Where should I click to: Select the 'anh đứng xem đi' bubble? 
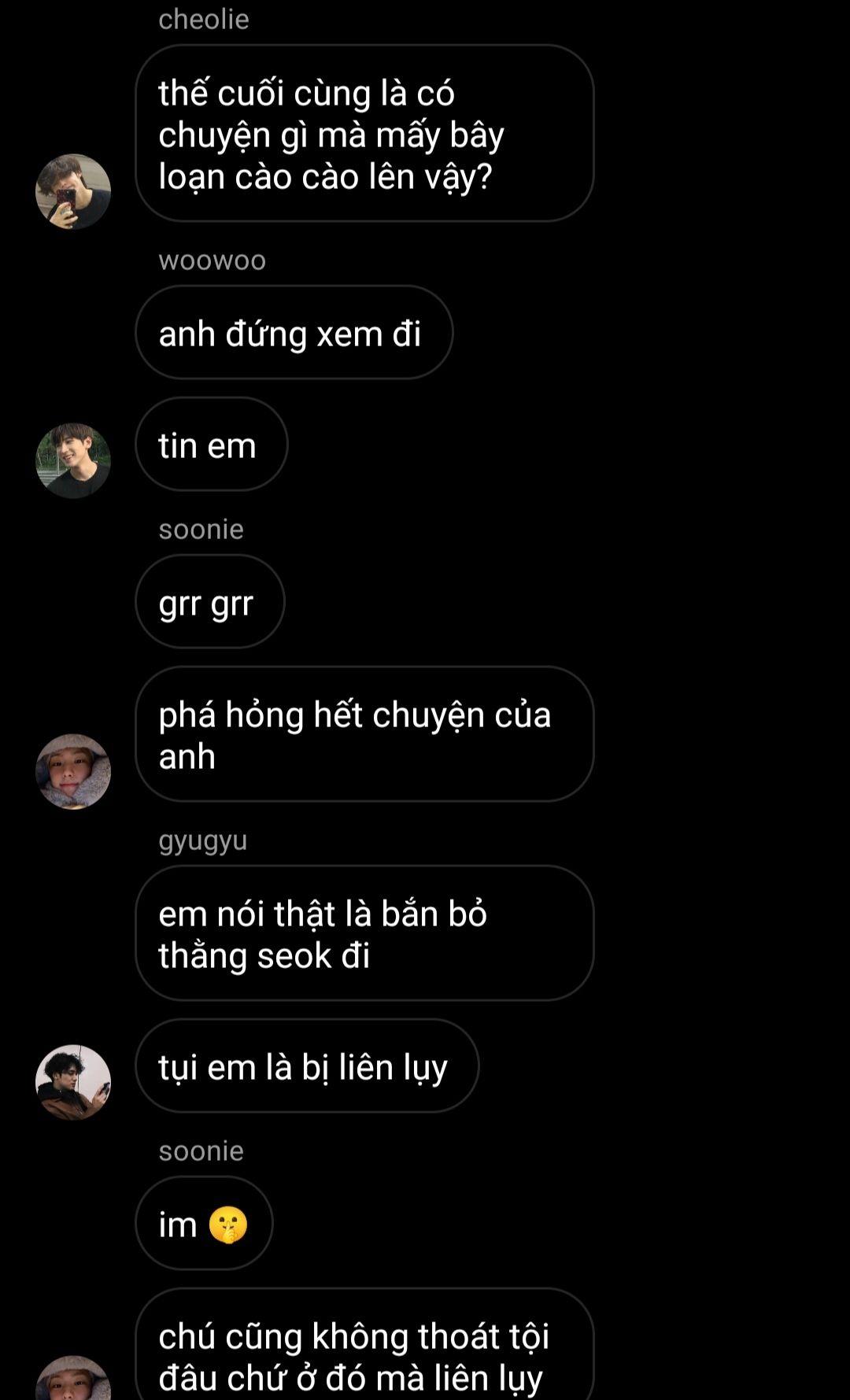pos(294,332)
